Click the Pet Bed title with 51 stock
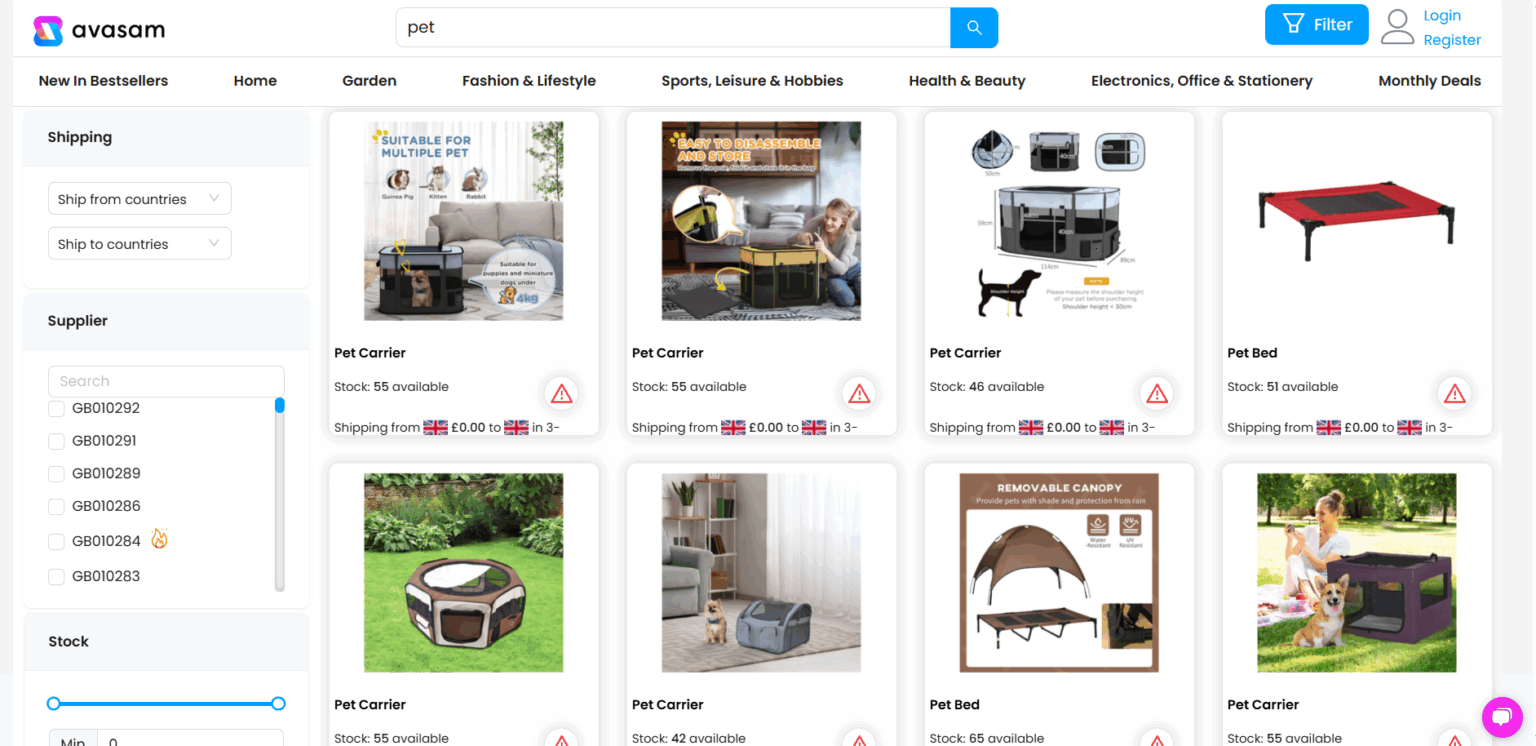1536x746 pixels. (x=1252, y=353)
